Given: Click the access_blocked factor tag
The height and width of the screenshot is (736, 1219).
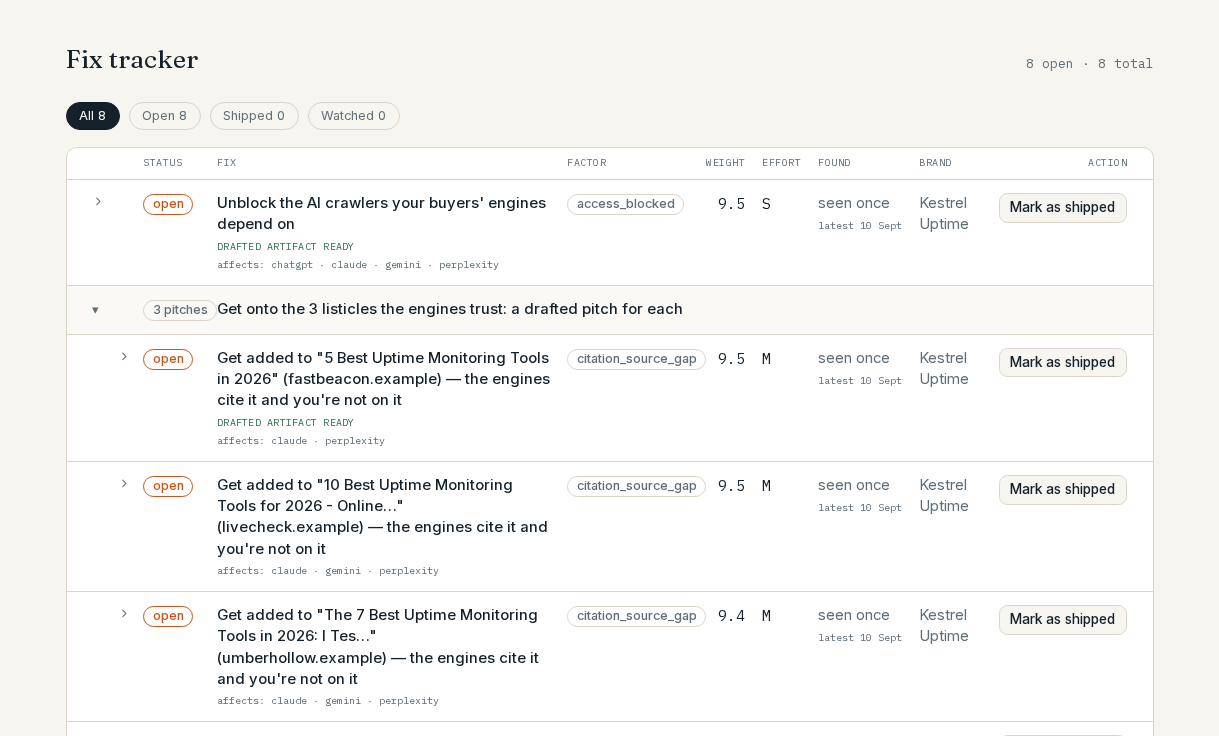Looking at the screenshot, I should [625, 204].
